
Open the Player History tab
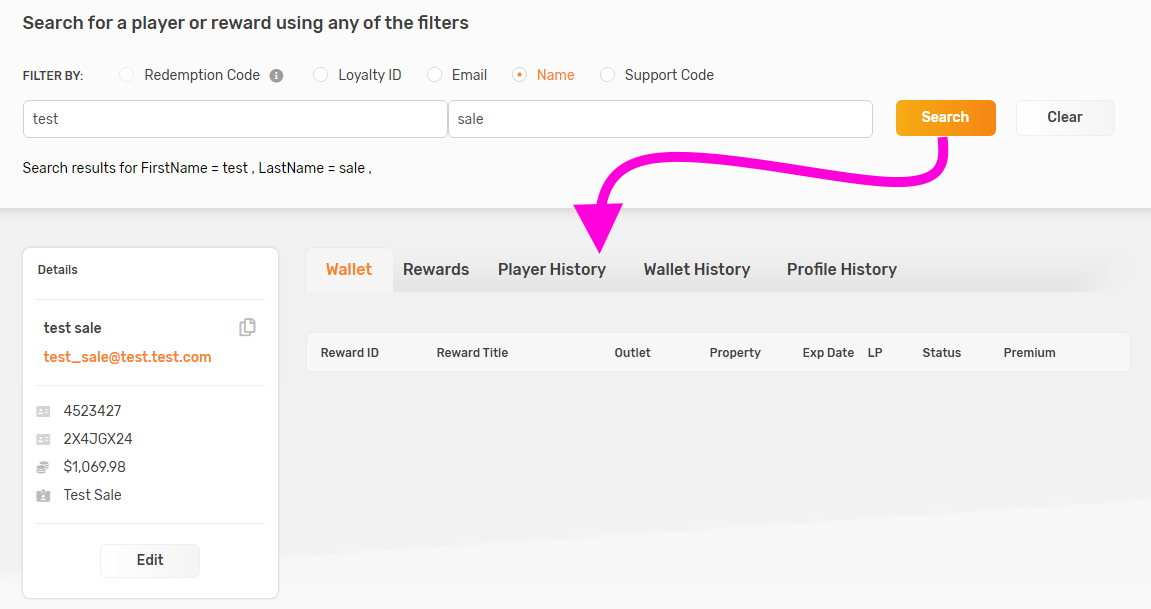[x=552, y=269]
